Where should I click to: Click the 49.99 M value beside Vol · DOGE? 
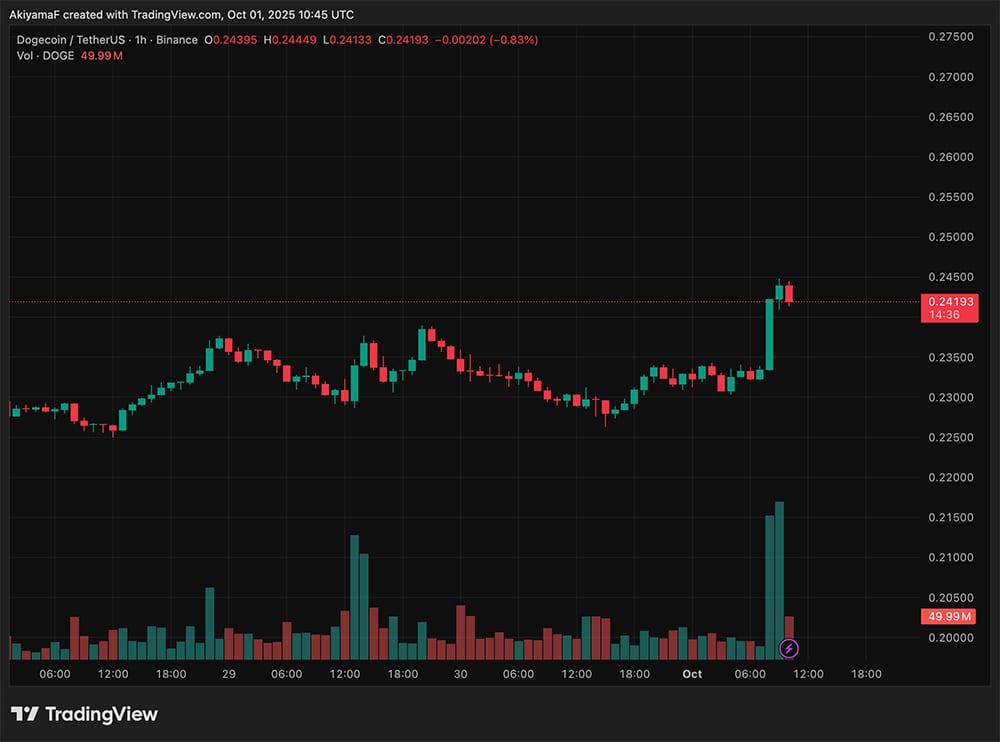coord(101,56)
